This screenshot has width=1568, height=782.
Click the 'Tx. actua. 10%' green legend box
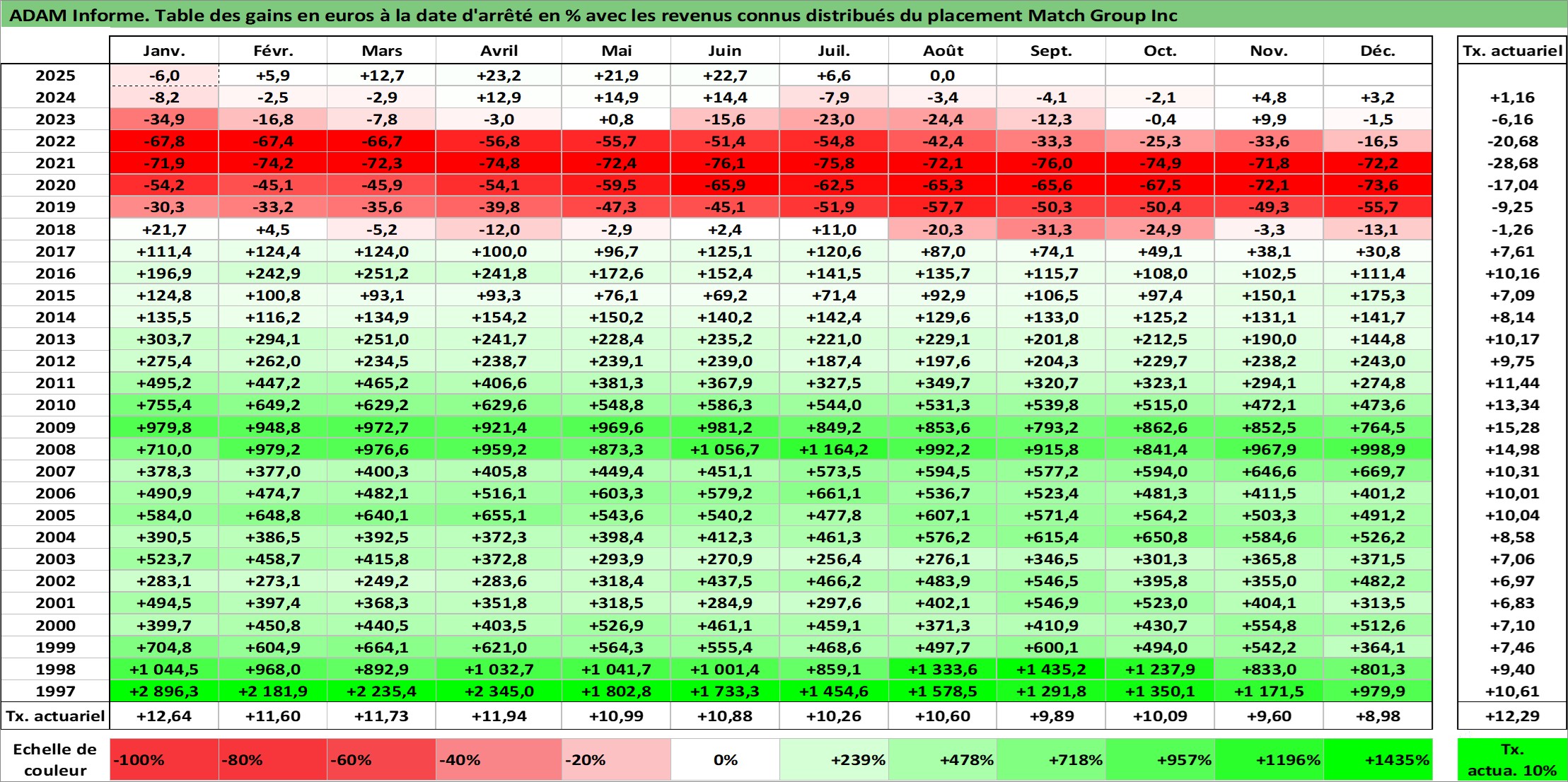coord(1512,760)
